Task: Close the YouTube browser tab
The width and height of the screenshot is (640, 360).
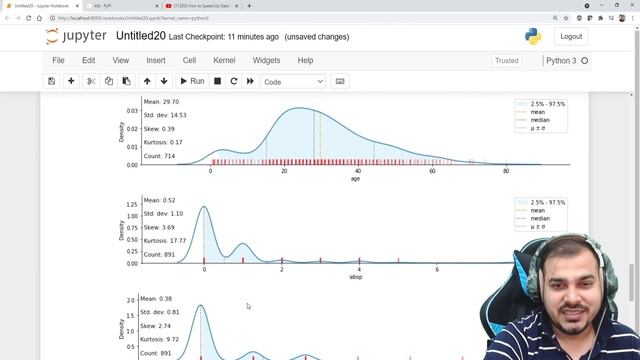Action: (236, 6)
